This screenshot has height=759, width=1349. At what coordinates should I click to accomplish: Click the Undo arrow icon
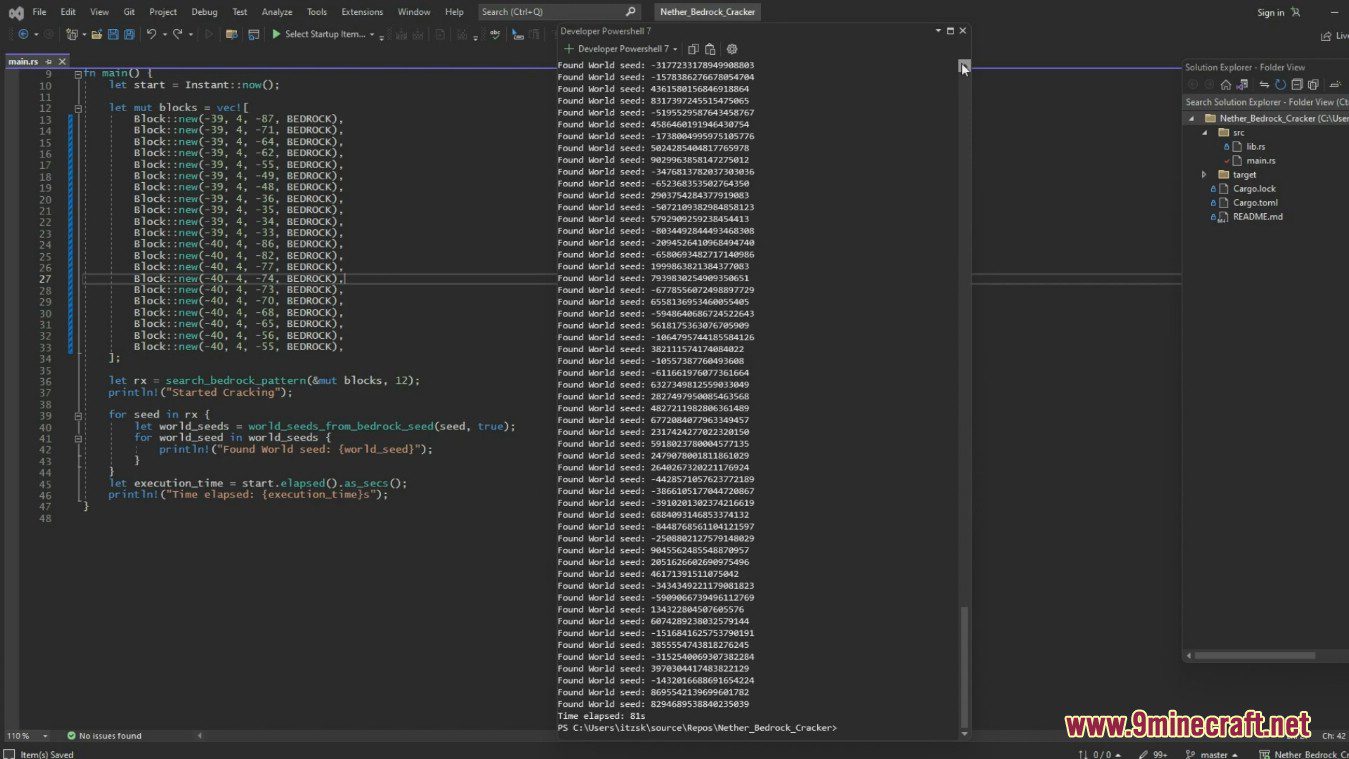(151, 34)
